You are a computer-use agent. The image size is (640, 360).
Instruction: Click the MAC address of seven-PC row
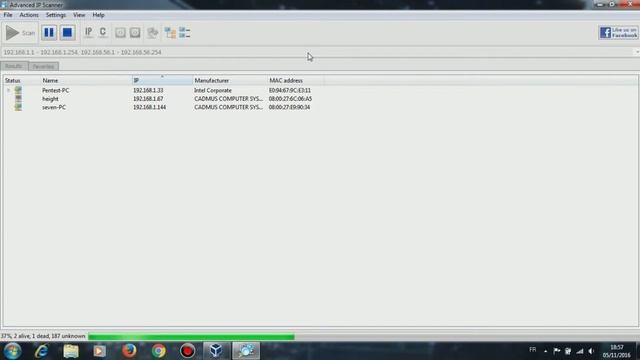click(289, 107)
